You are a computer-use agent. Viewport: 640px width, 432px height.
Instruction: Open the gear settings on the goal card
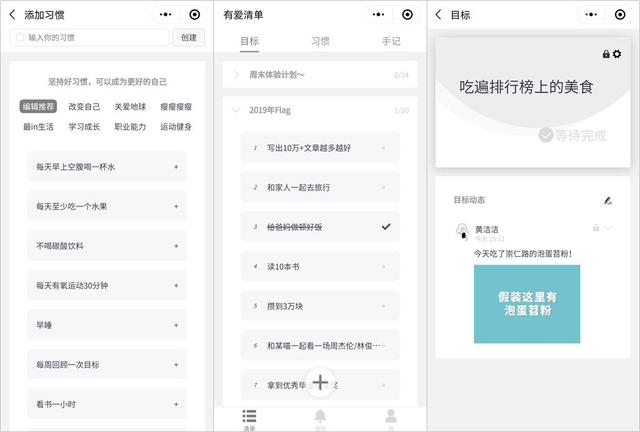tap(617, 54)
